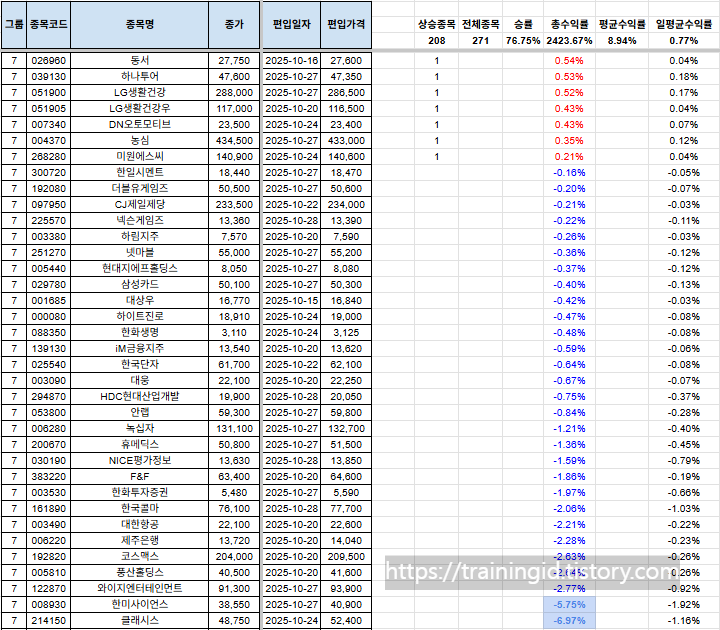Click the stock name 코스맥스
720x630 pixels.
[x=140, y=557]
